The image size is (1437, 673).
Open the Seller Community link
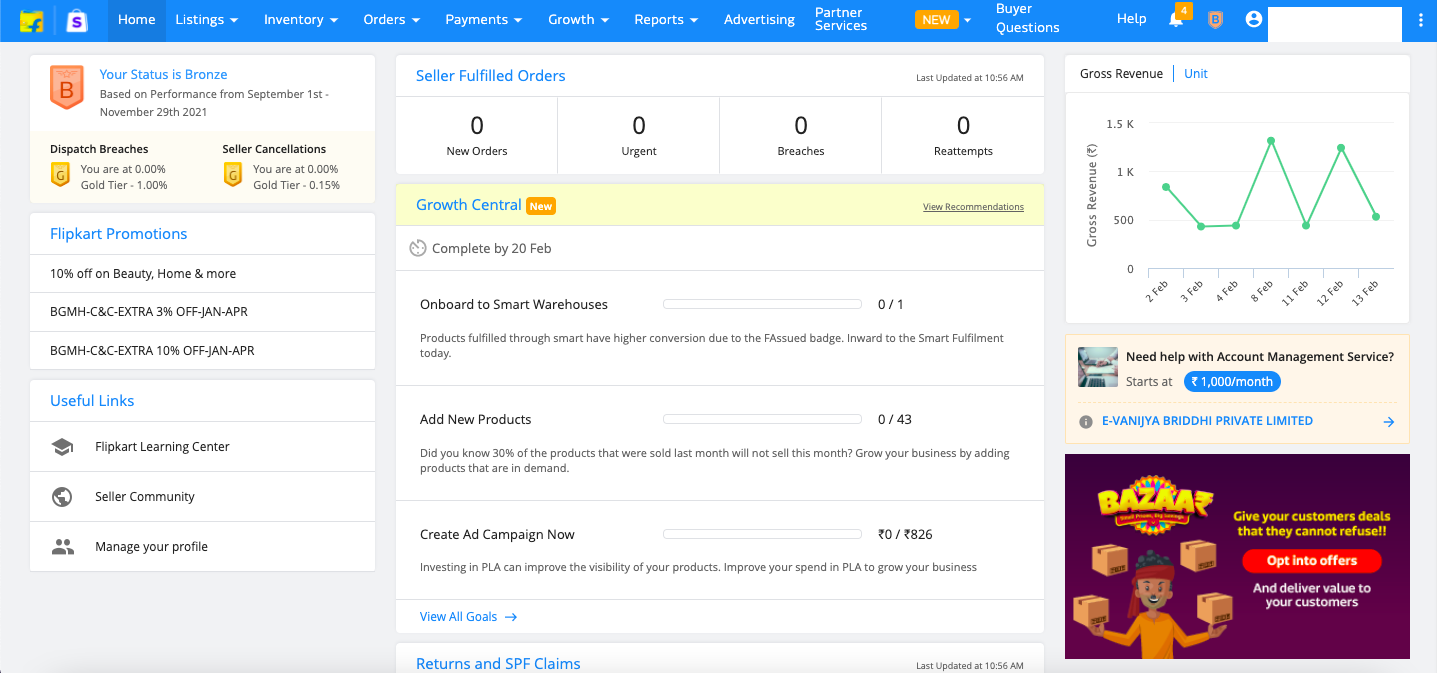pyautogui.click(x=145, y=497)
